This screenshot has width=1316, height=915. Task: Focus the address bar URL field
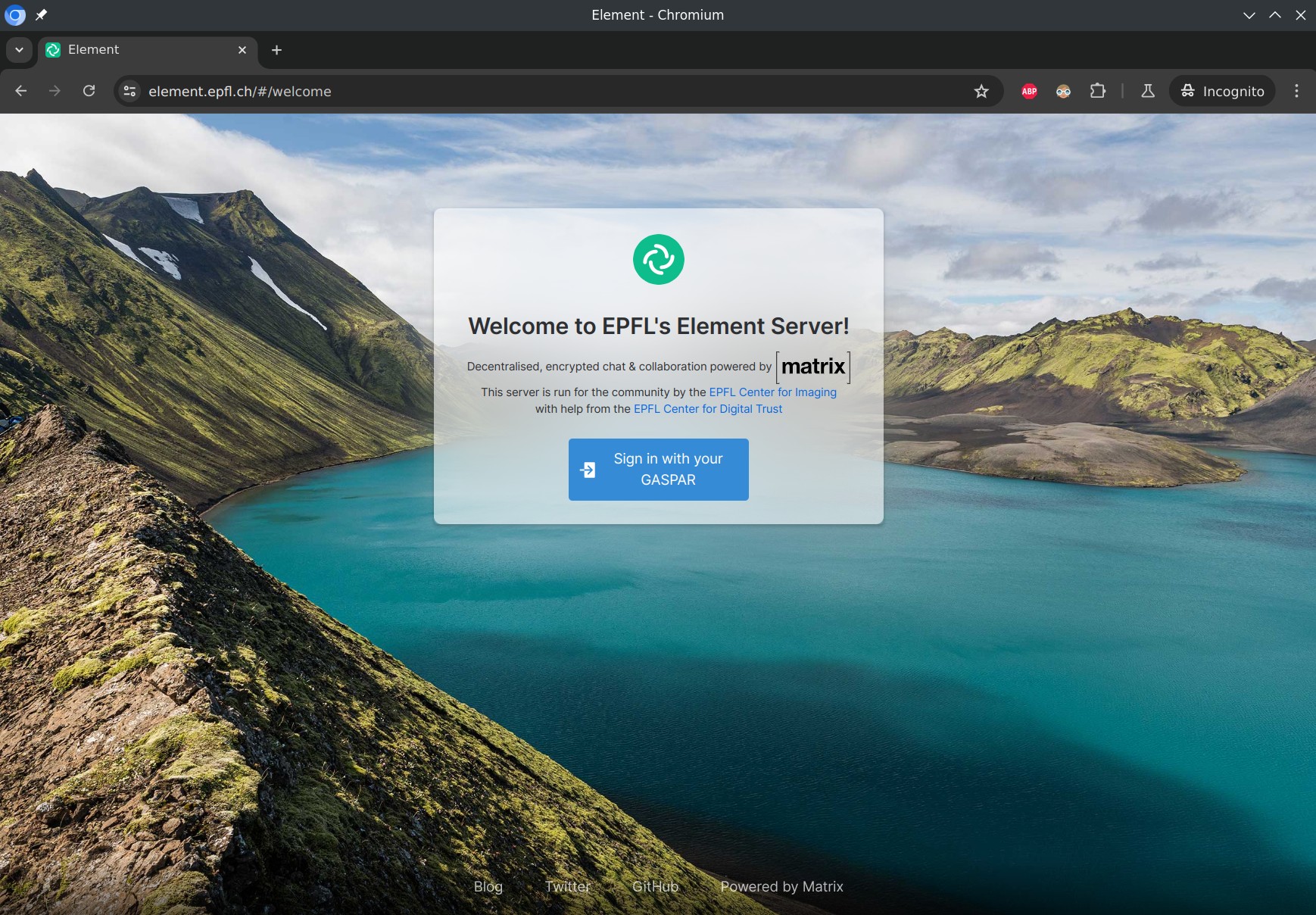click(530, 91)
